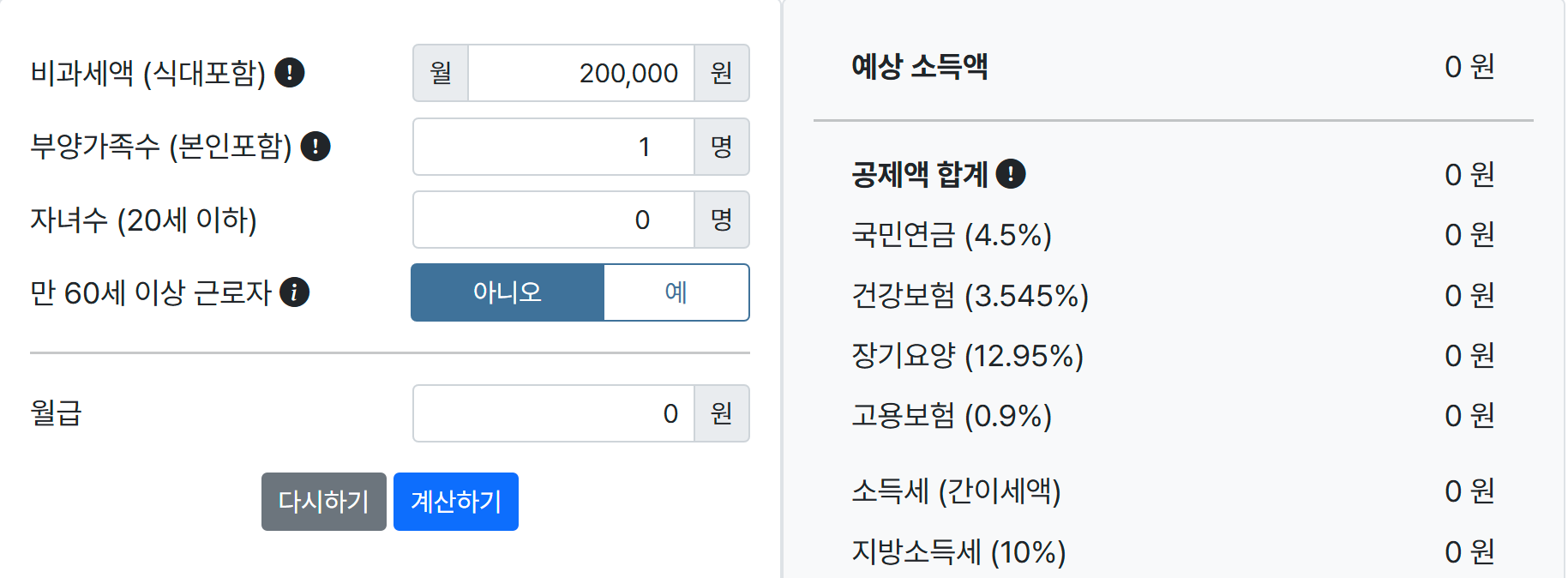The image size is (1568, 578).
Task: Click the 명 suffix of 자녀수 field
Action: [721, 220]
